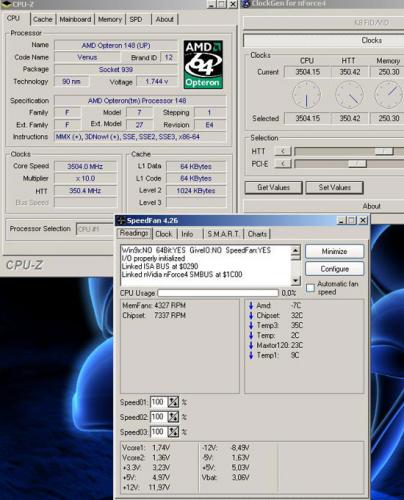
Task: Open the S.M.A.R.T. tab in SpeedFan
Action: tap(223, 234)
